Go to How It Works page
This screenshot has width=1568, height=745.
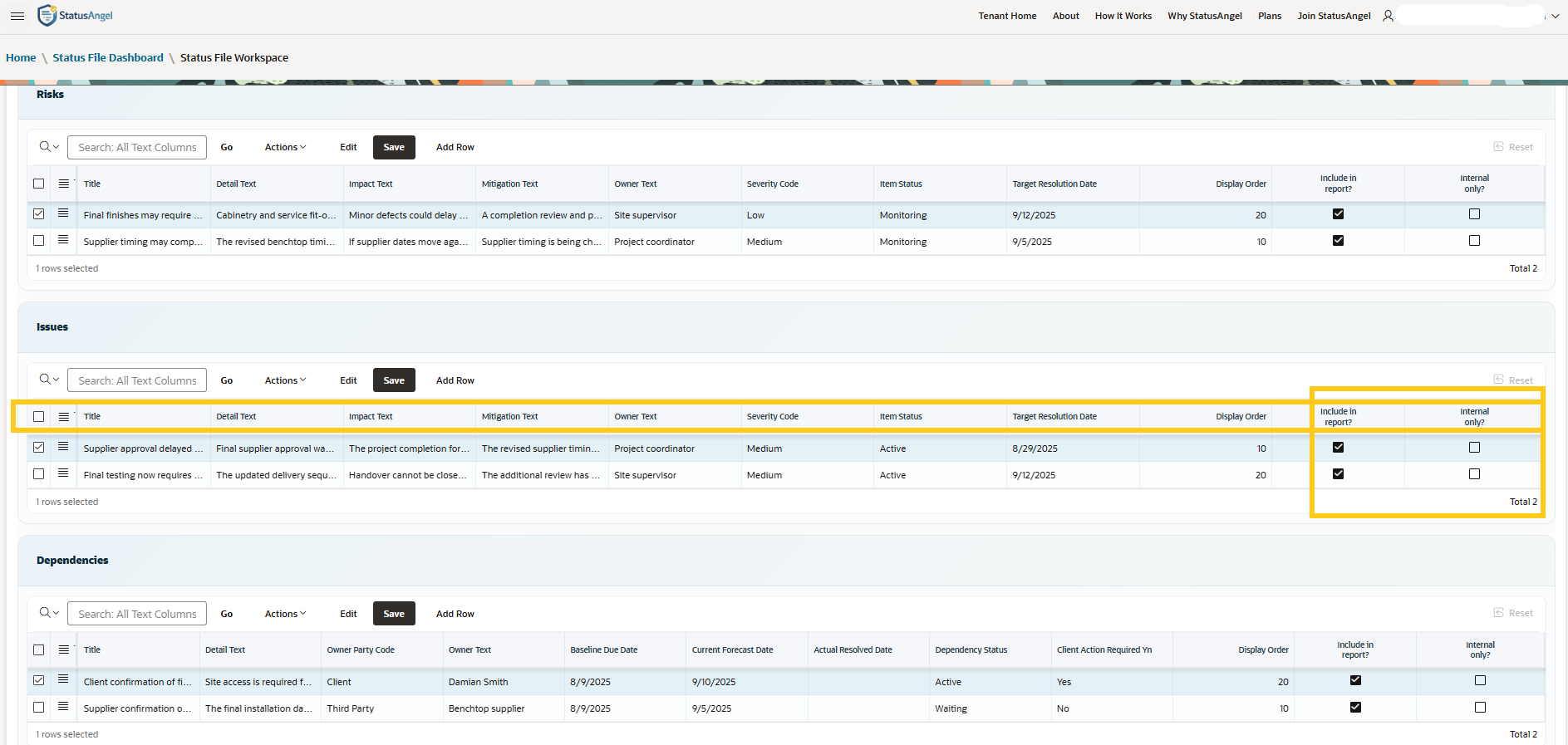pyautogui.click(x=1123, y=16)
